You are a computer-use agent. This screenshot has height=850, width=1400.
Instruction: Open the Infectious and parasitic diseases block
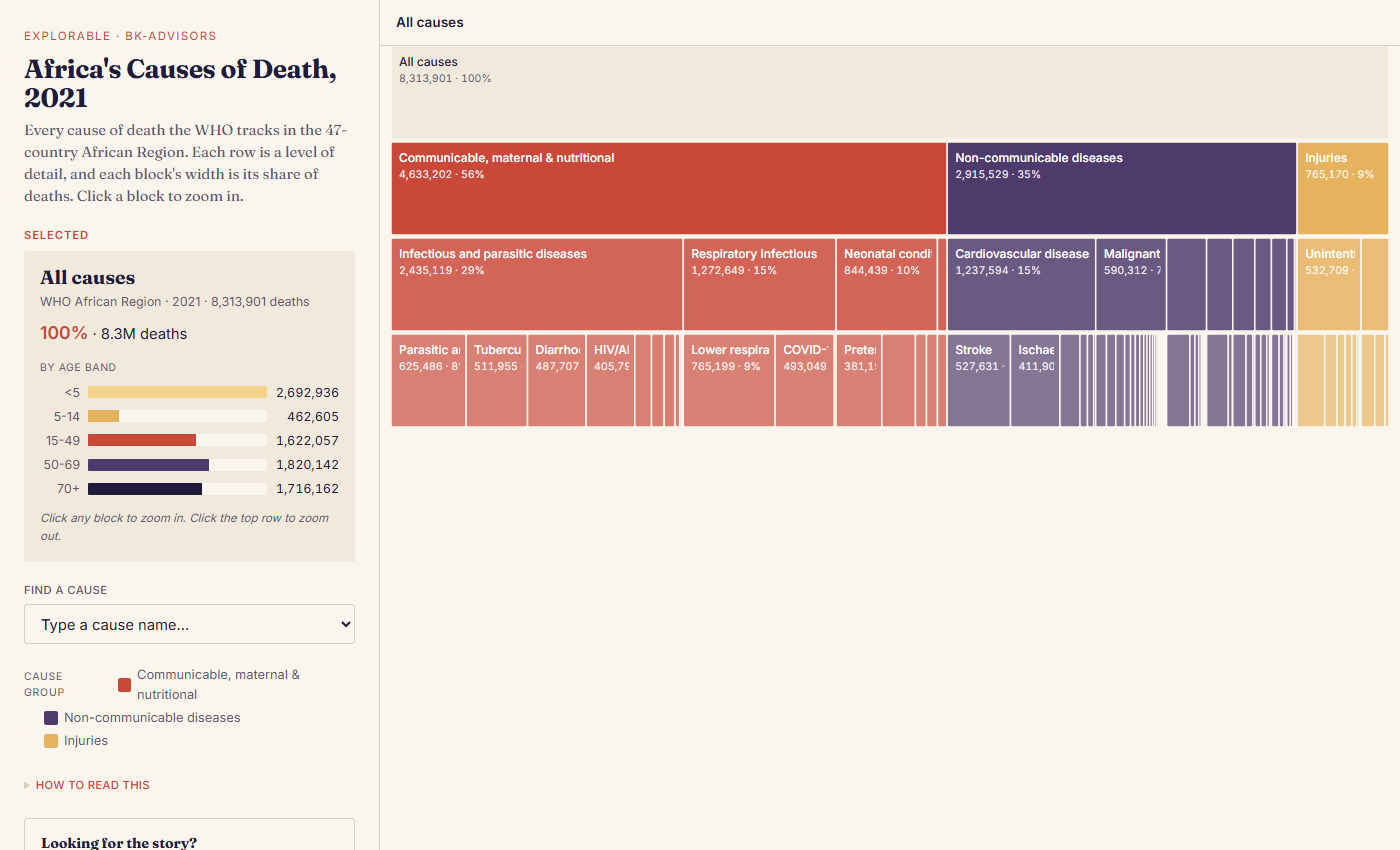pos(537,284)
